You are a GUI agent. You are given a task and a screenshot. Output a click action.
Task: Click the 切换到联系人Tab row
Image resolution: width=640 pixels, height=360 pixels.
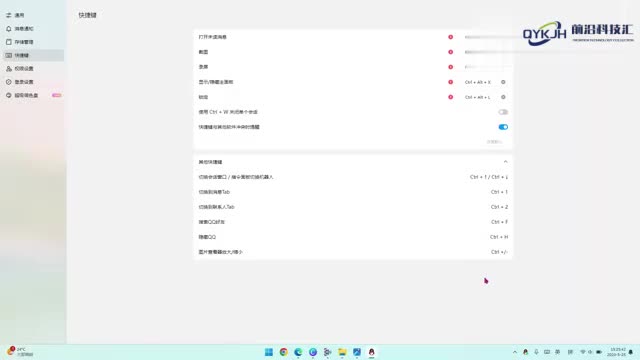pos(353,207)
